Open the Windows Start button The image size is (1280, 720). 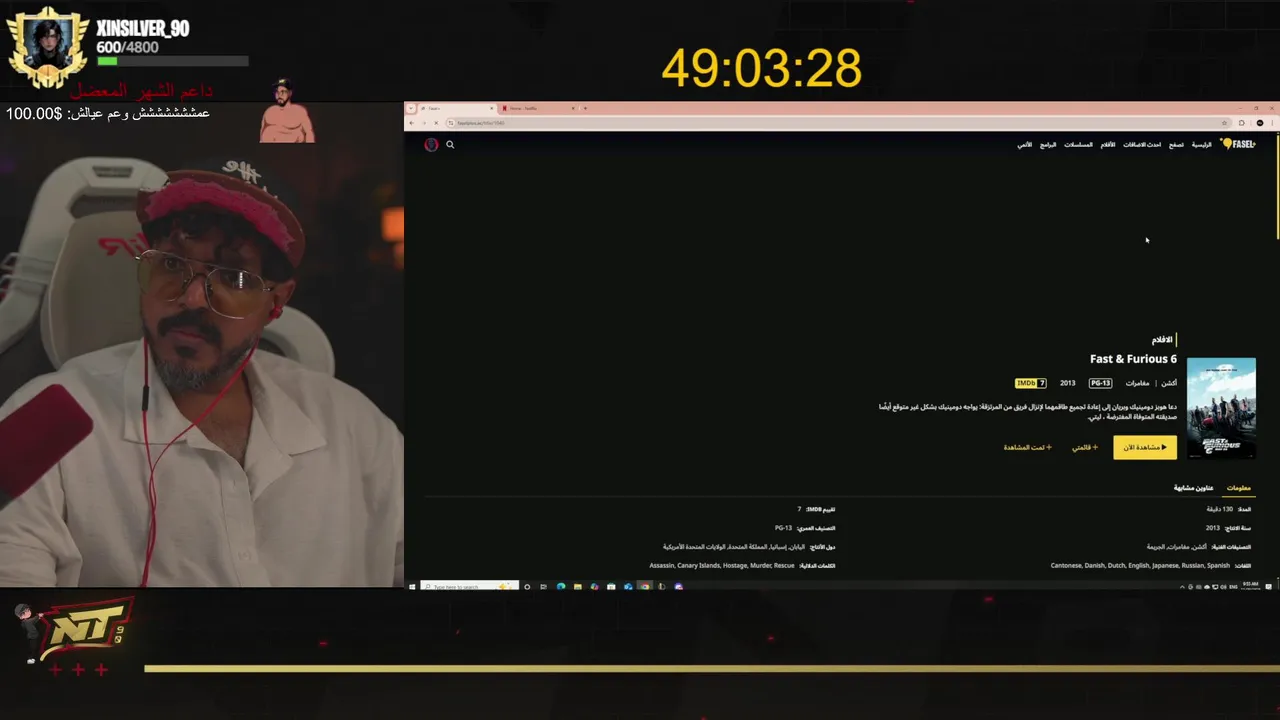(x=411, y=587)
